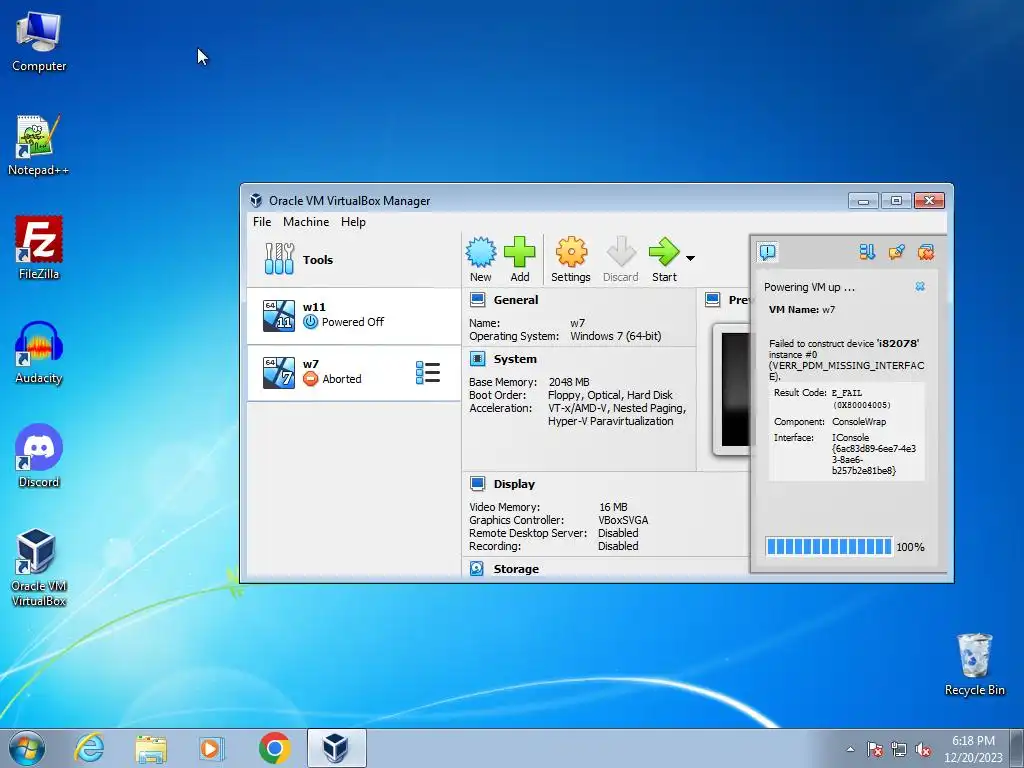
Task: Open the Audacity desktop shortcut
Action: pos(39,353)
